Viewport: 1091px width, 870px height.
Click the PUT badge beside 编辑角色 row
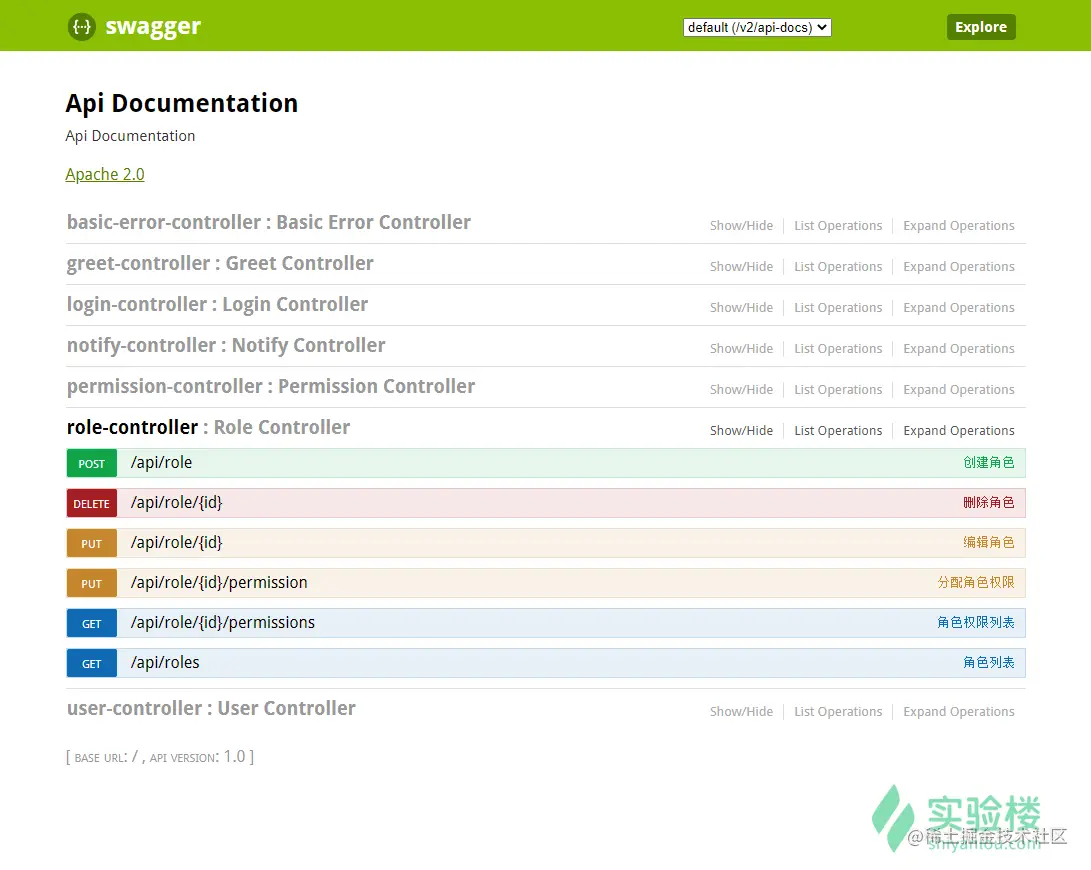tap(92, 544)
